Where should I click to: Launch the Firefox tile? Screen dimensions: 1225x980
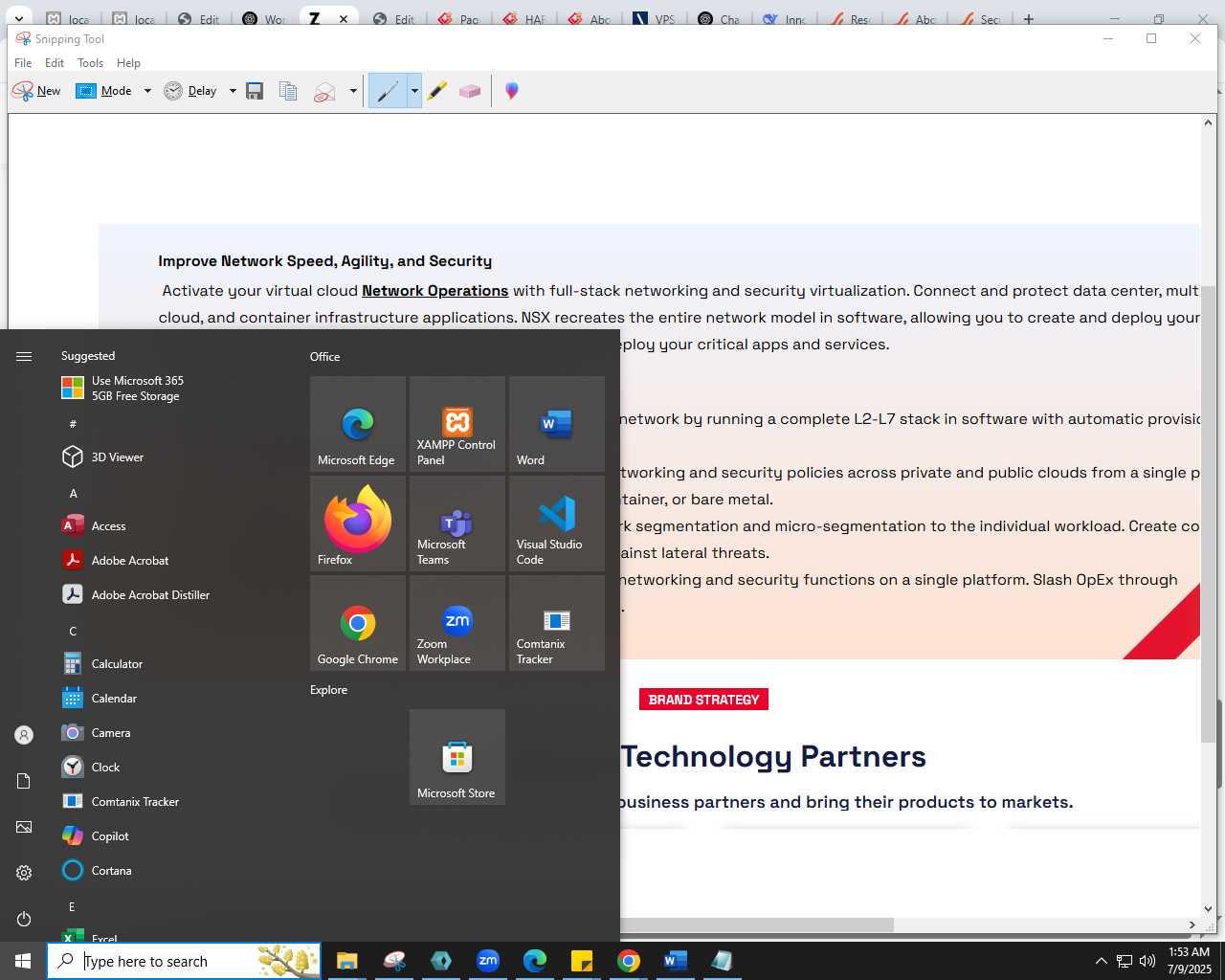pos(358,523)
